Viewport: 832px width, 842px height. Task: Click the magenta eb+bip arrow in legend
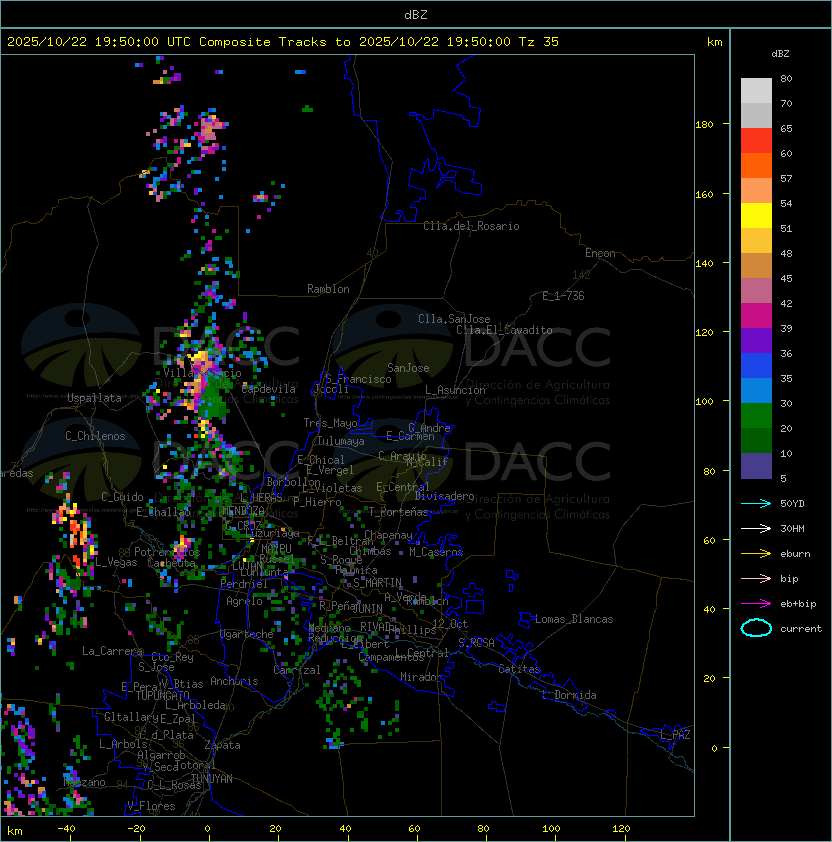click(756, 604)
